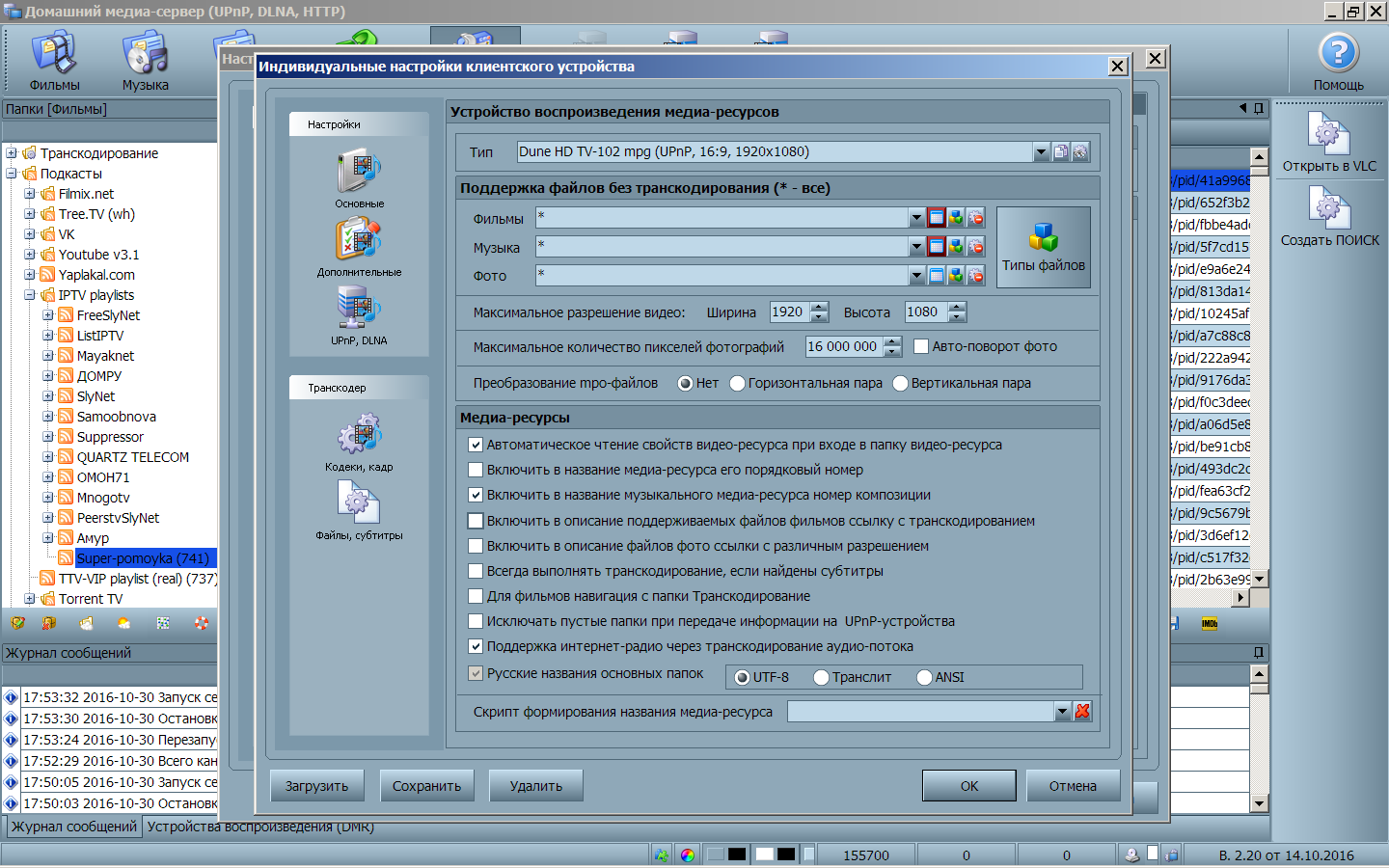Enable Авто-поворот фото checkbox

[x=921, y=346]
